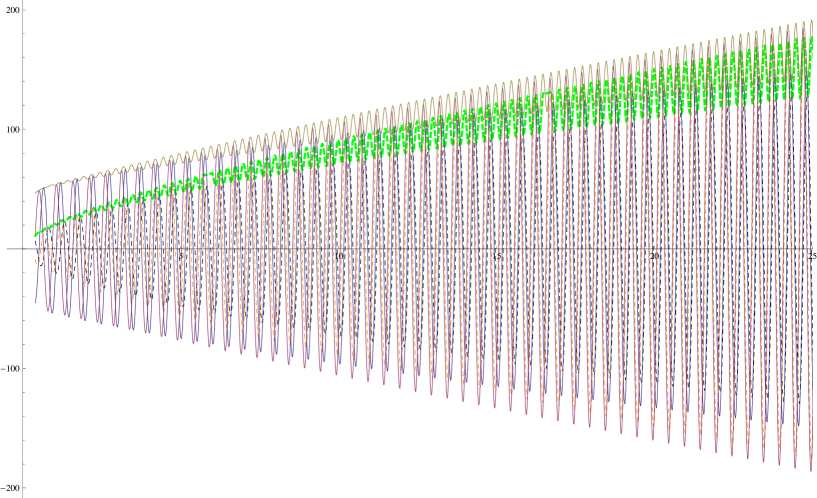Click the left end of the horizontal axis line

click(x=38, y=247)
